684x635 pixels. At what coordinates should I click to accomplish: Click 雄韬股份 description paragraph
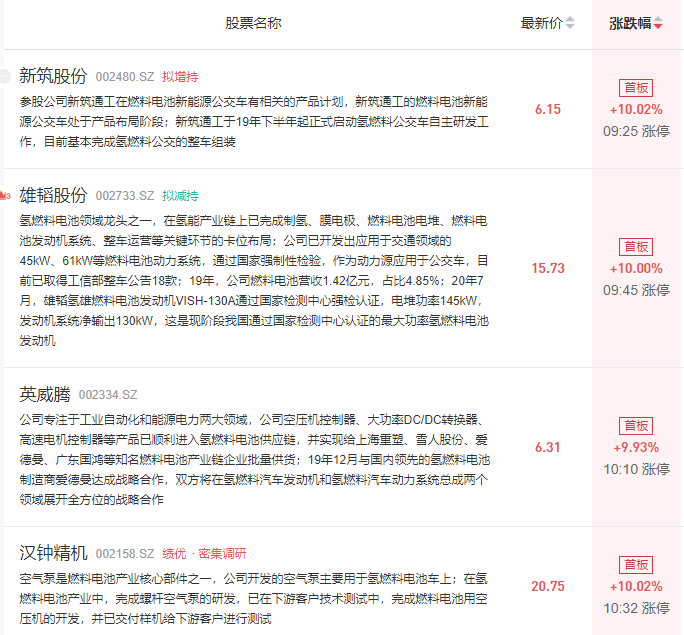tap(254, 280)
